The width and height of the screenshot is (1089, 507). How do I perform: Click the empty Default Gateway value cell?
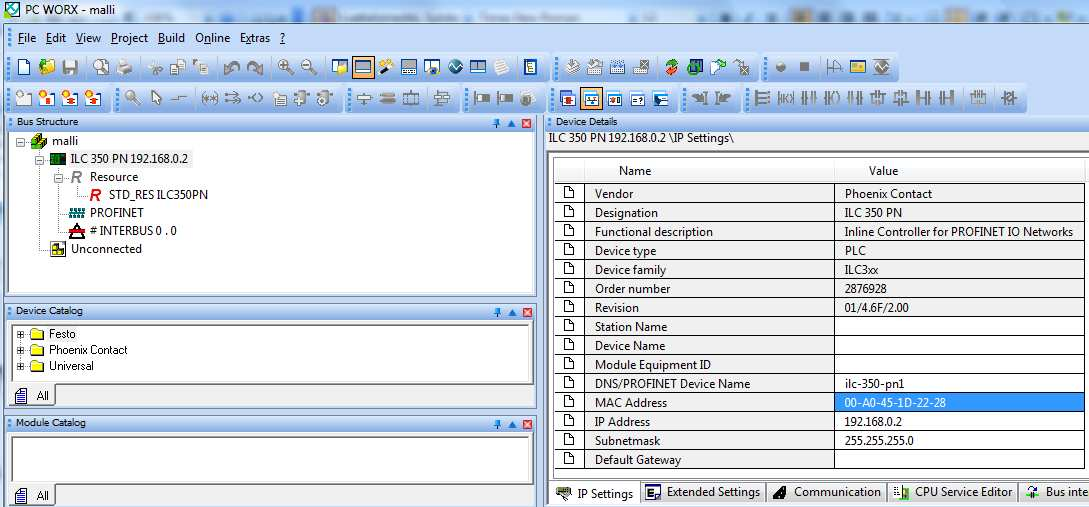click(x=958, y=460)
